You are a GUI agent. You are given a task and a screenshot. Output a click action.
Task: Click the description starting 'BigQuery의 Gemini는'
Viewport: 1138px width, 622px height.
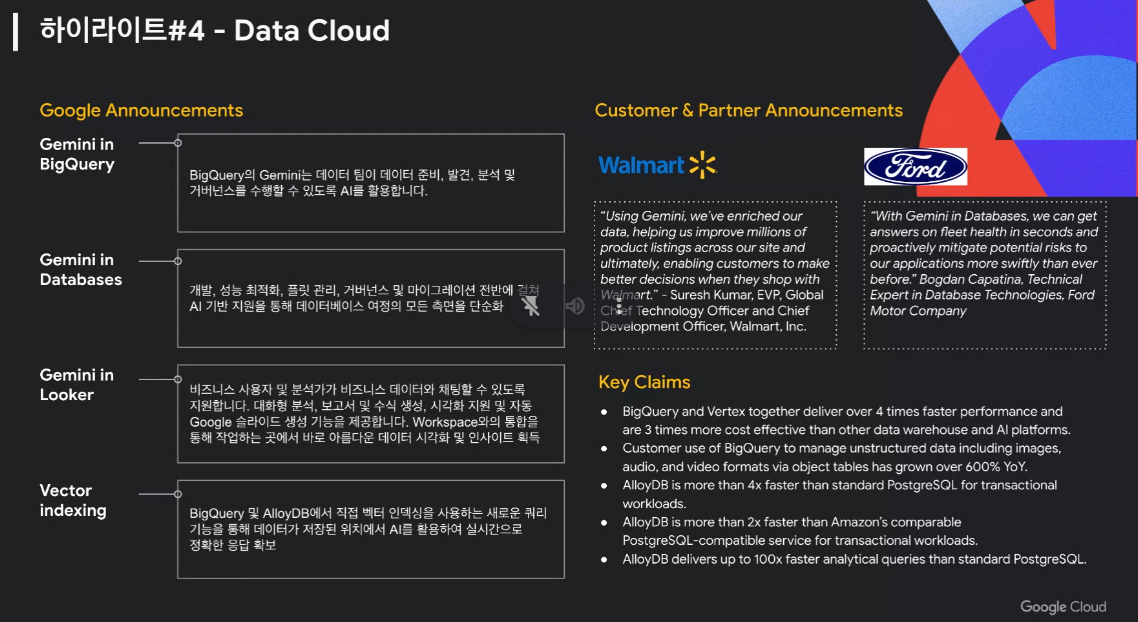(353, 183)
